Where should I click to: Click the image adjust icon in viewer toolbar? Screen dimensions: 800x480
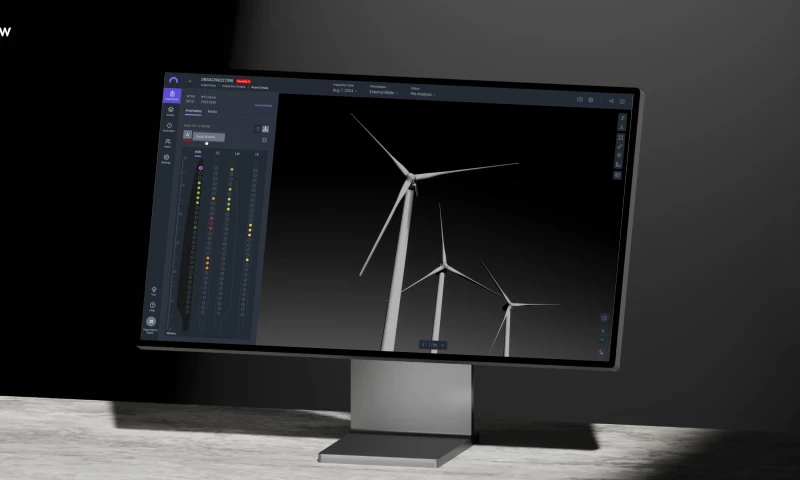tap(617, 175)
